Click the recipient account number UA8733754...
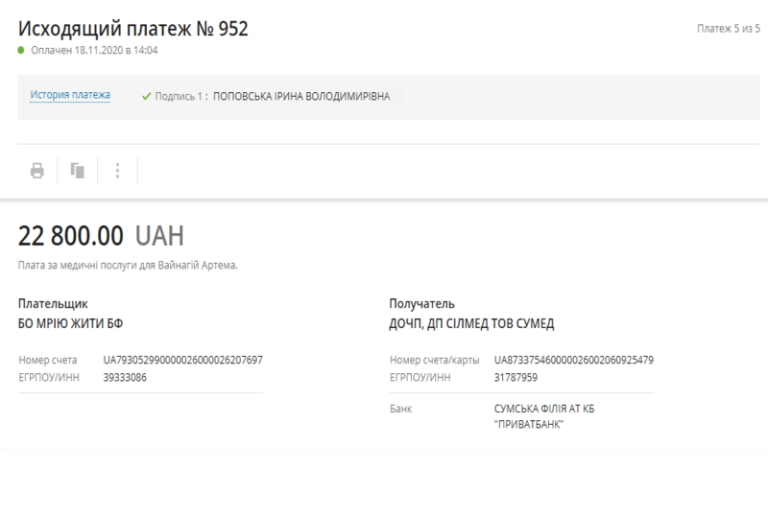 (573, 360)
